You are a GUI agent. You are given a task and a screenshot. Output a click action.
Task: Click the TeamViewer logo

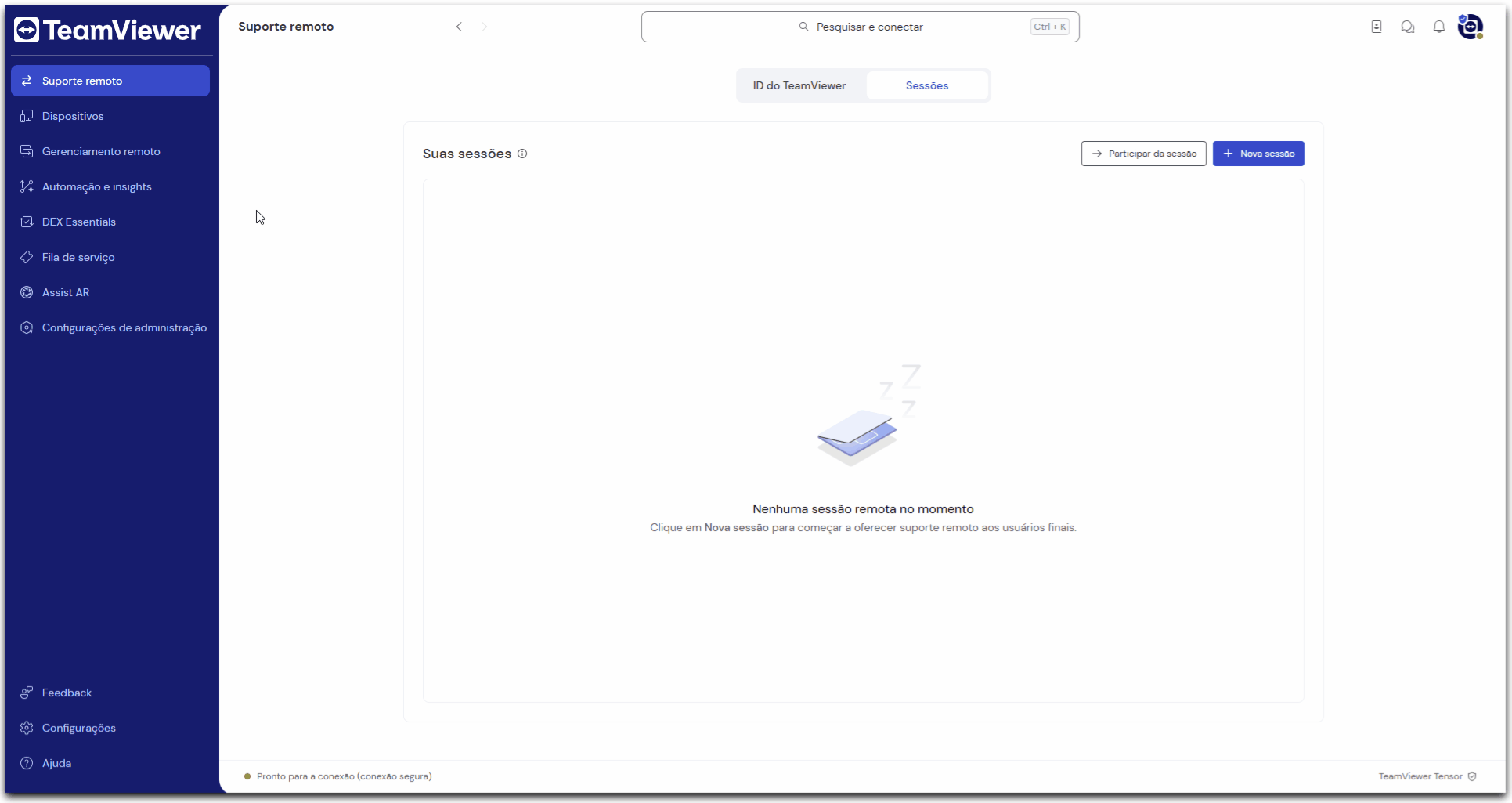pyautogui.click(x=107, y=30)
